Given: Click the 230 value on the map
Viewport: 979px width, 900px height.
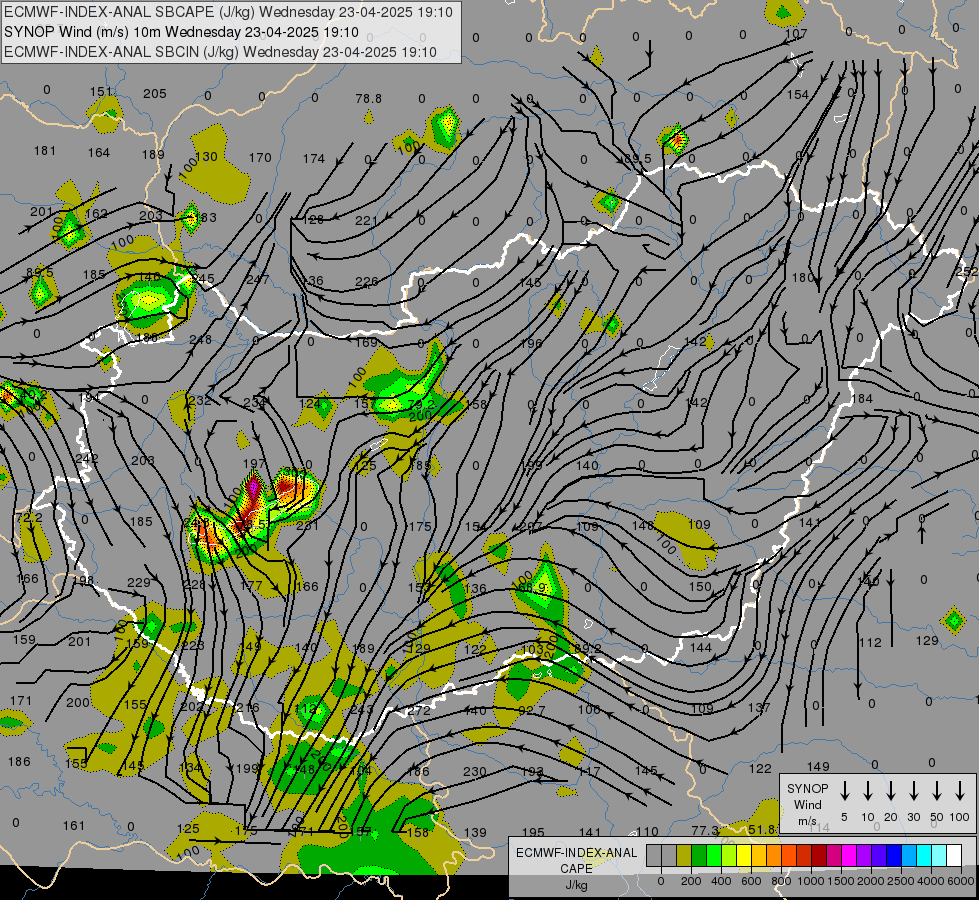Looking at the screenshot, I should pos(475,772).
